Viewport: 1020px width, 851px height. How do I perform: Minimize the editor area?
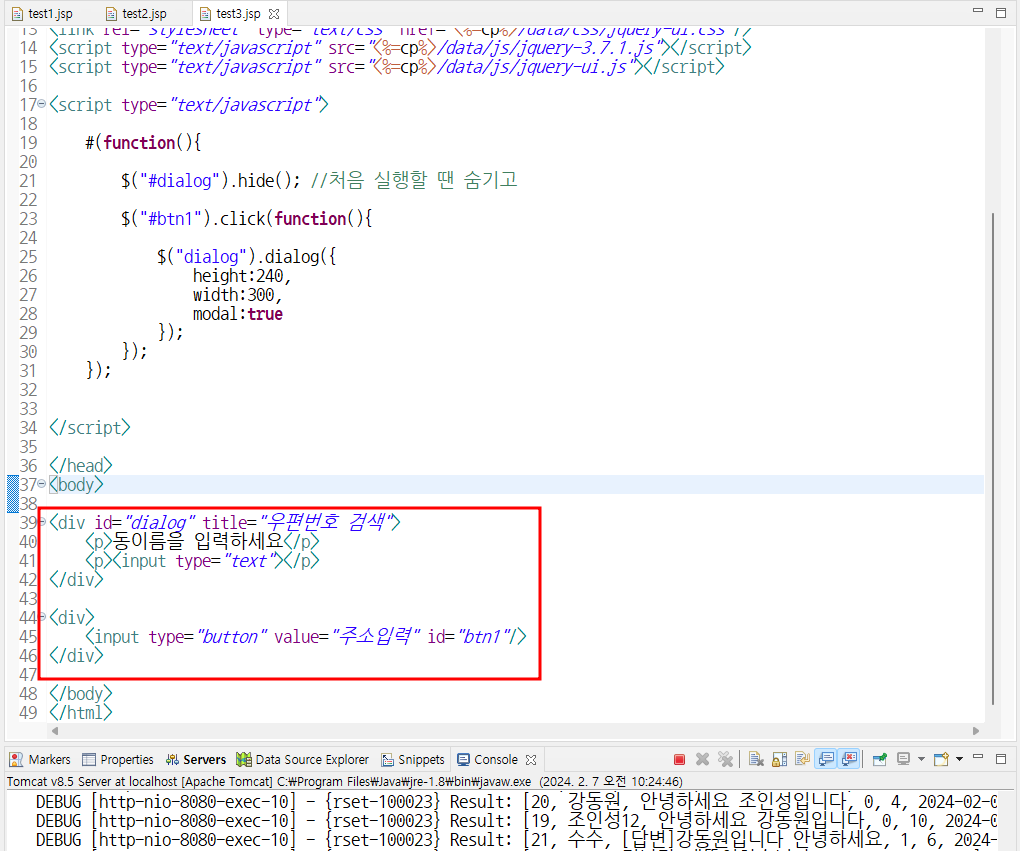[978, 11]
